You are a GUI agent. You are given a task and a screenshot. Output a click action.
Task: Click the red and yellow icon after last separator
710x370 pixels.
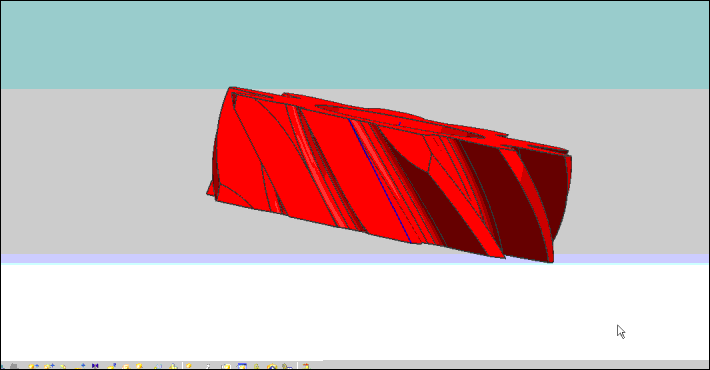click(306, 366)
